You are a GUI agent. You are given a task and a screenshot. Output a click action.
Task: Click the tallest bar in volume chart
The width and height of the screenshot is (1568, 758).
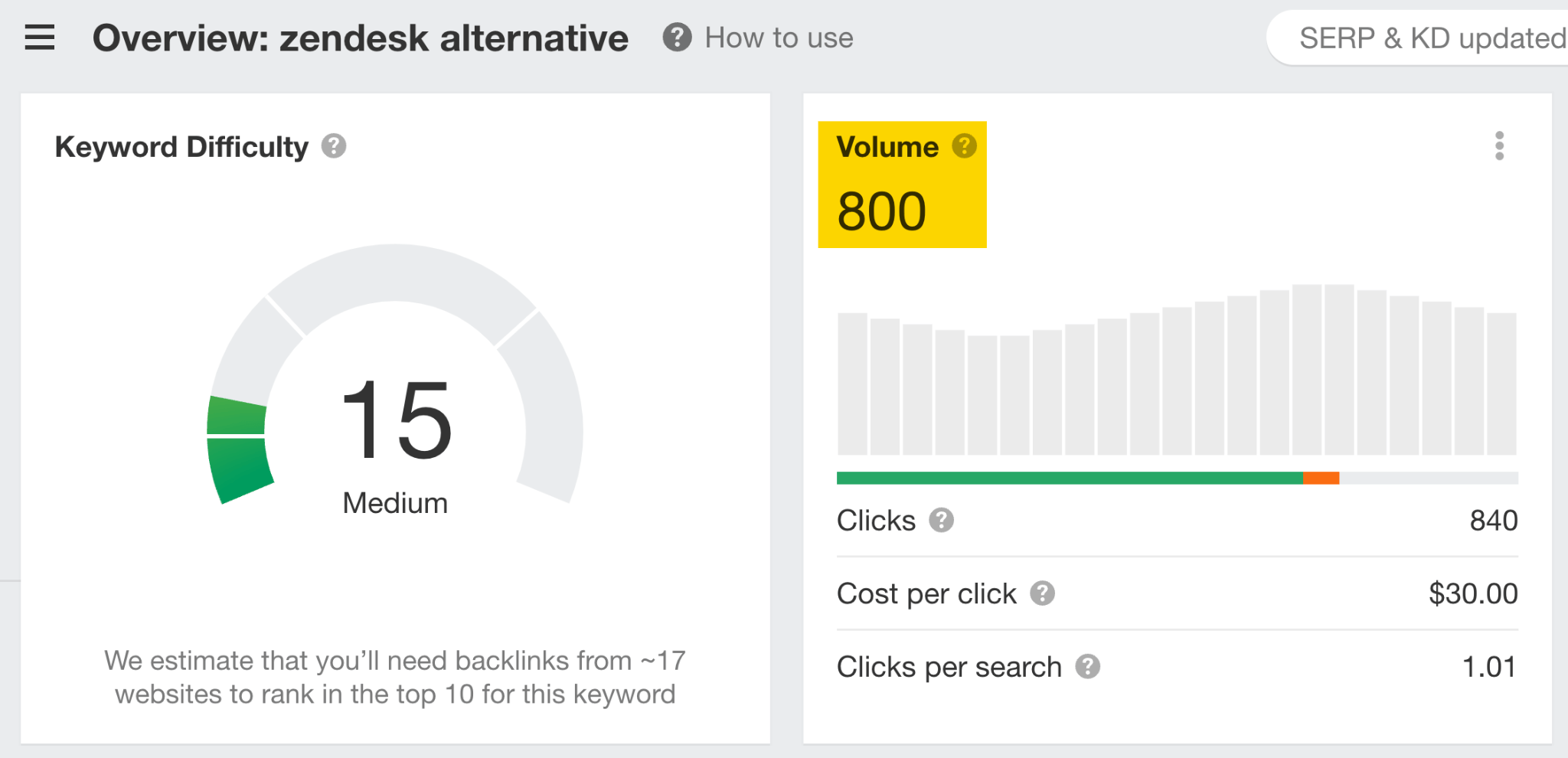[1307, 370]
